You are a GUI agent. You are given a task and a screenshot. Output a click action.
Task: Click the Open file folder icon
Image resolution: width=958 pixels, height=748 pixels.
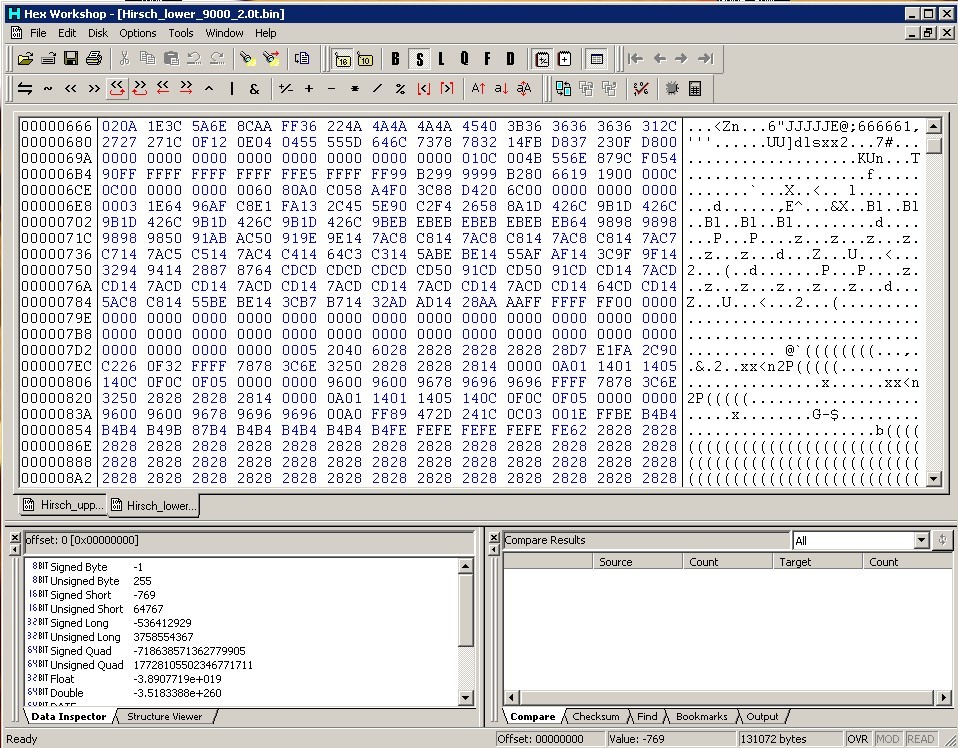[25, 59]
